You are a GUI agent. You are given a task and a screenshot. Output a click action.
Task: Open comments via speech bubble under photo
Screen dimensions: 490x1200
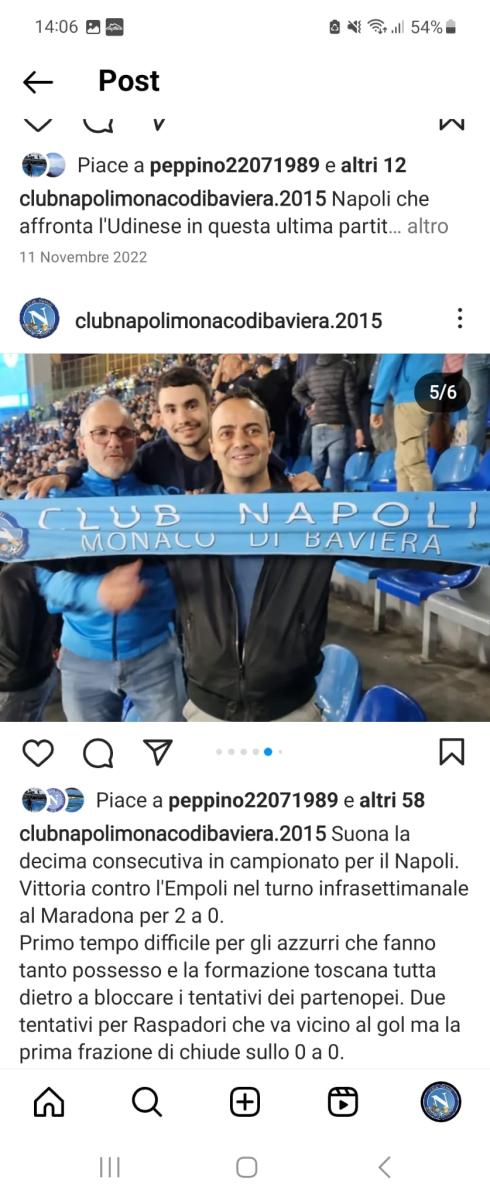[98, 752]
